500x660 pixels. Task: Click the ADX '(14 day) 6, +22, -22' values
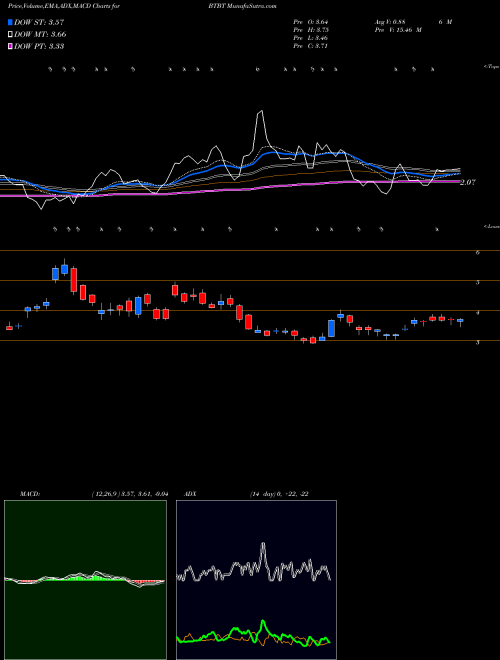tap(279, 494)
